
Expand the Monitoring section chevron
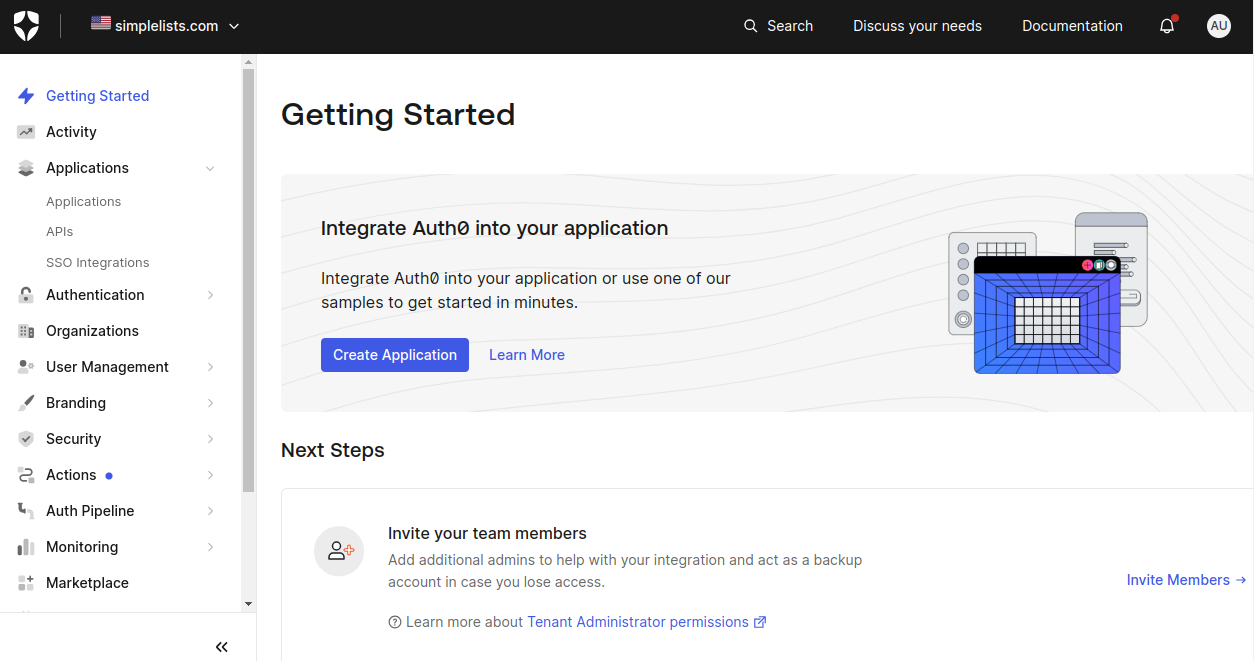210,547
